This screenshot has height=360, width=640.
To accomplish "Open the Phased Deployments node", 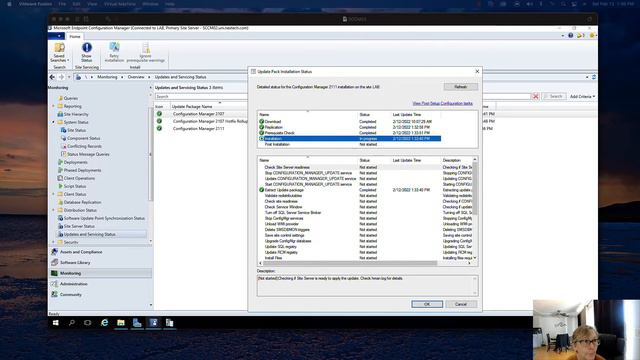I will pos(82,170).
